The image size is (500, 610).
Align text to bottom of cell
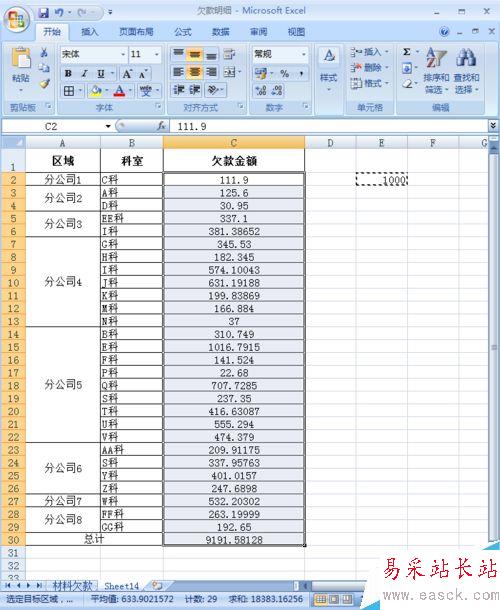pyautogui.click(x=211, y=54)
